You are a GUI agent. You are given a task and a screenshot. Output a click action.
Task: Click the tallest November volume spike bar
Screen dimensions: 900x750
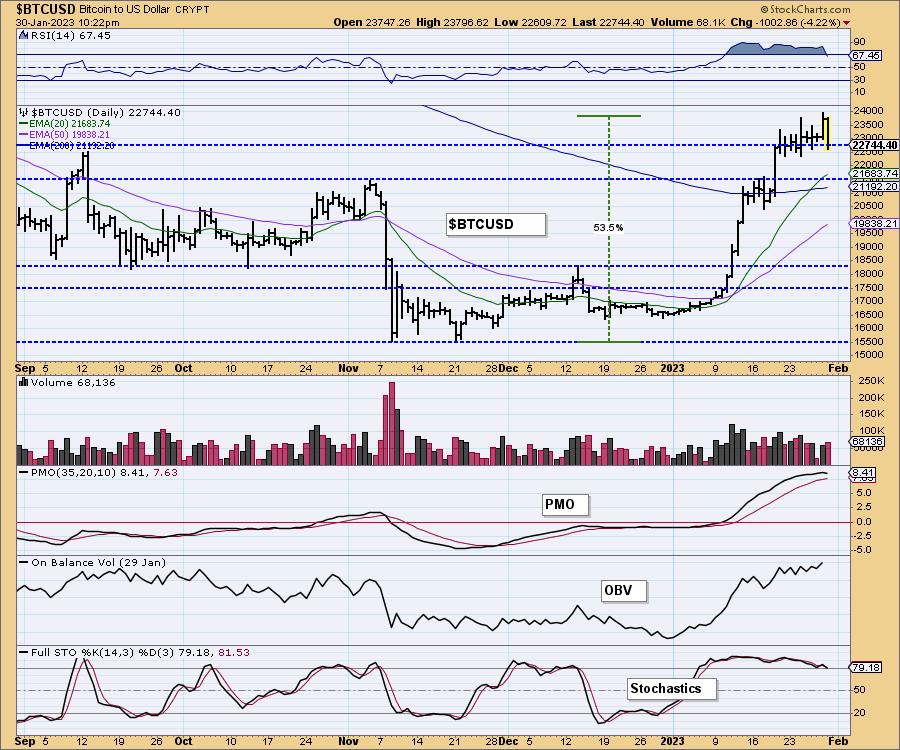(x=392, y=423)
